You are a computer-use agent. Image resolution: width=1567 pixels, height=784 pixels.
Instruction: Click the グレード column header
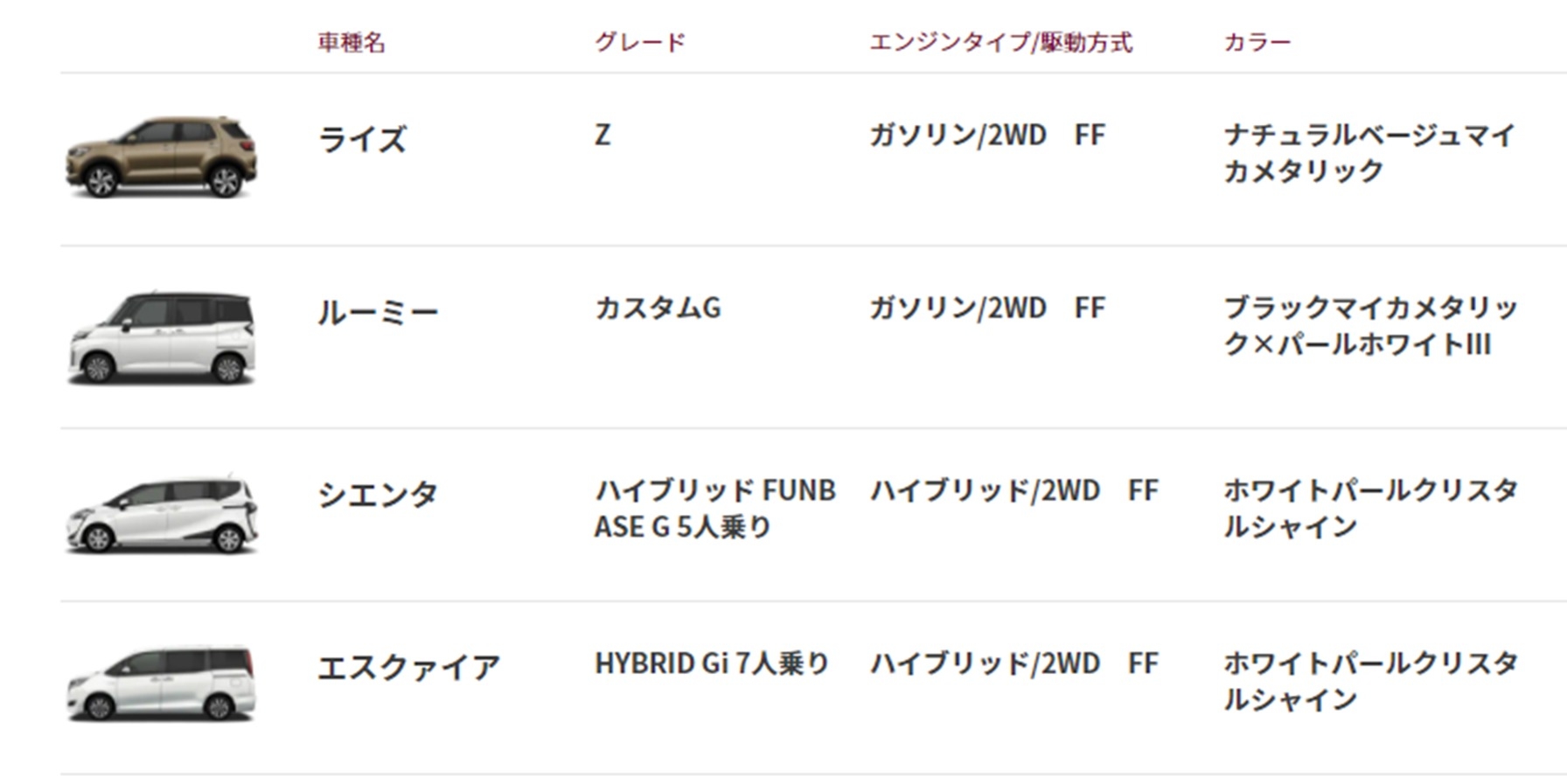click(x=640, y=42)
